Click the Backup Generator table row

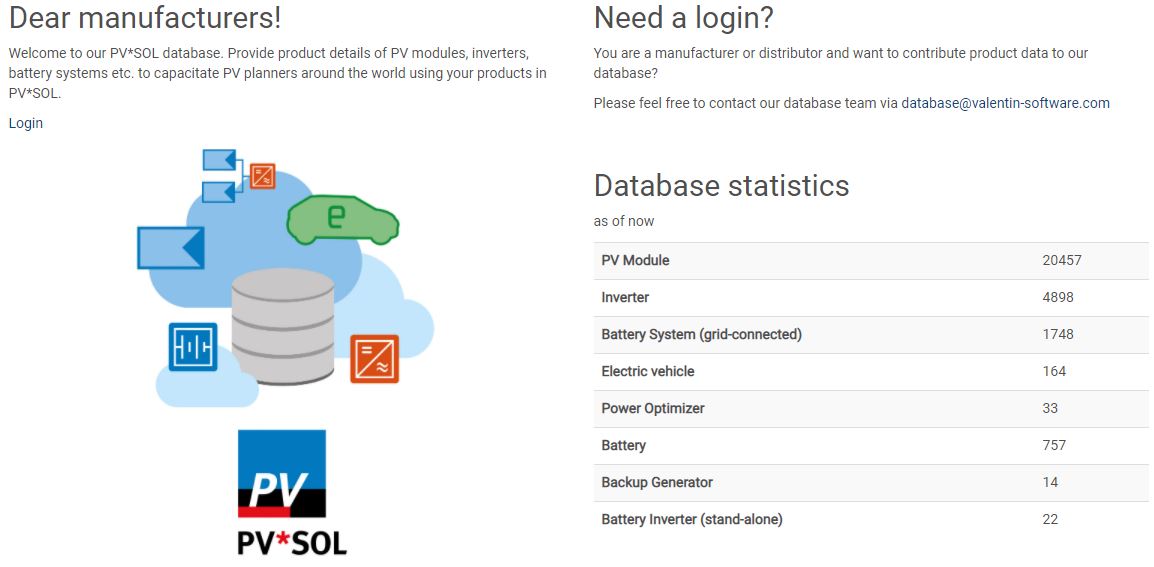[x=870, y=482]
